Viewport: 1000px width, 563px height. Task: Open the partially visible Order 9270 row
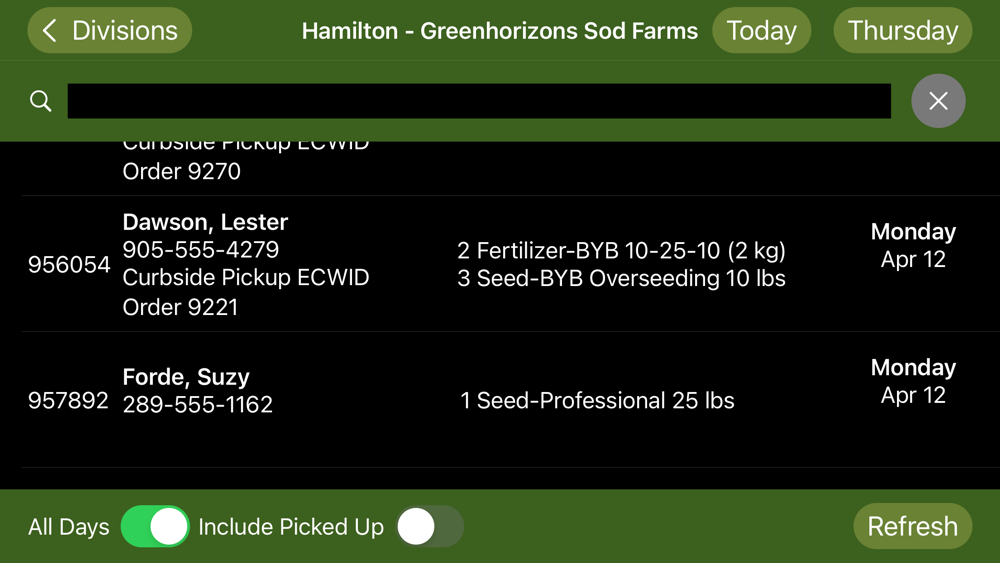[181, 170]
